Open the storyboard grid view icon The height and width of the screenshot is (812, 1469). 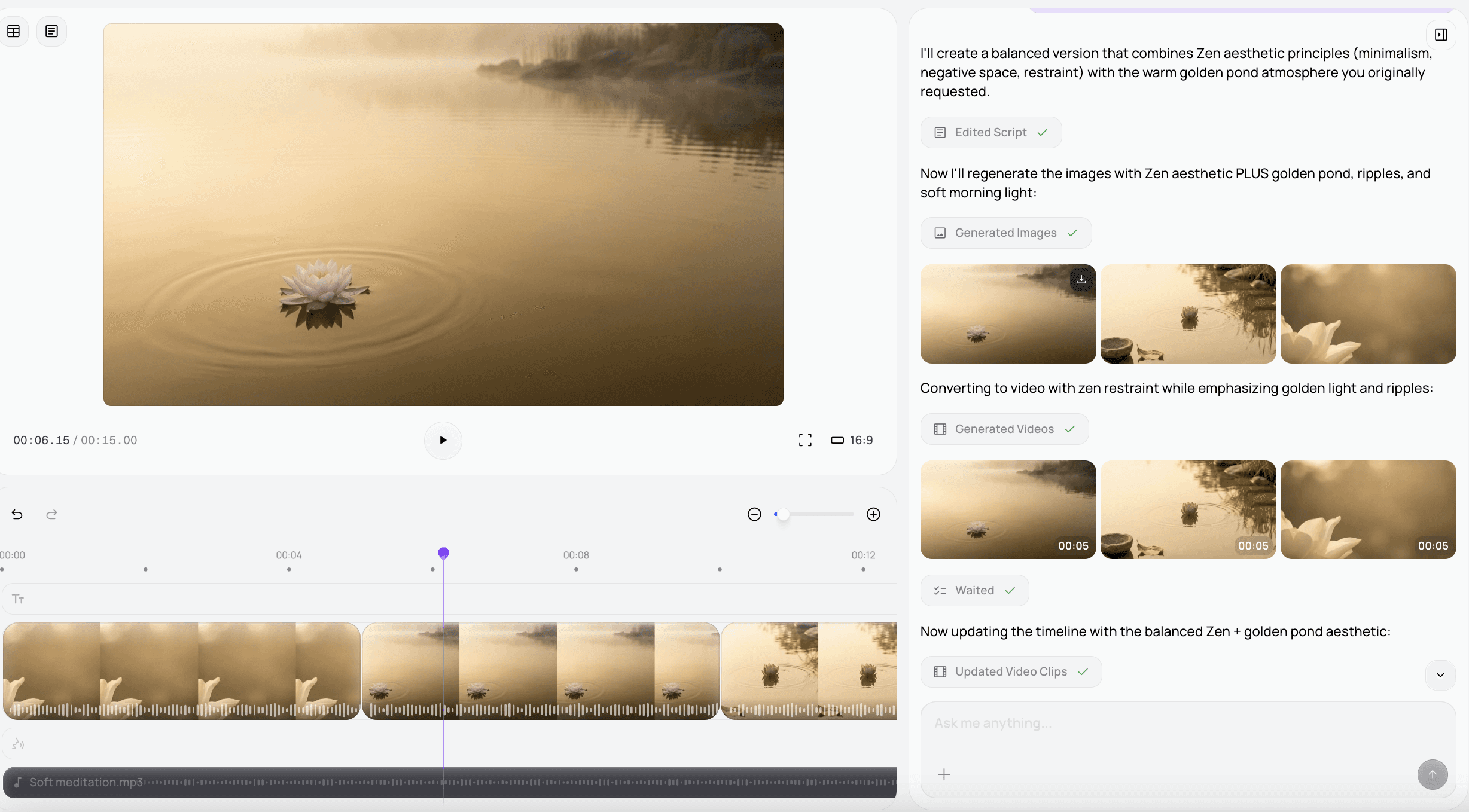point(14,31)
